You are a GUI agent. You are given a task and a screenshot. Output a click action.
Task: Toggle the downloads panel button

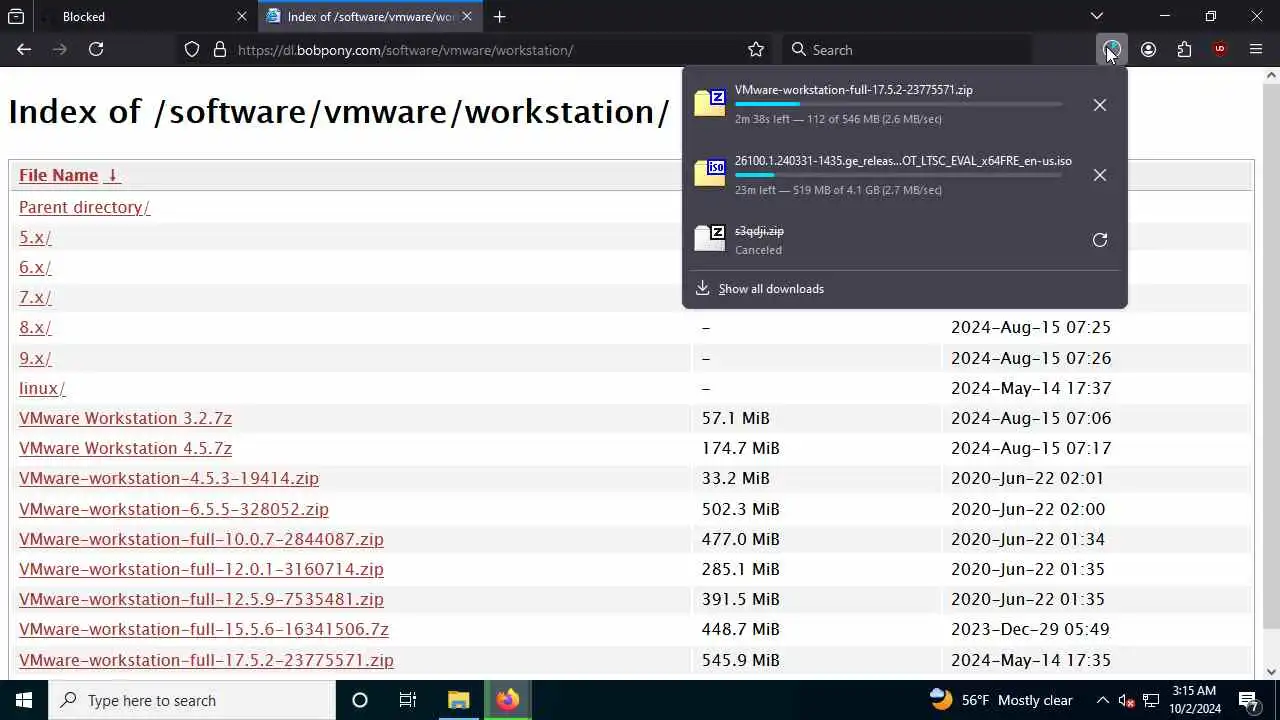point(1111,49)
